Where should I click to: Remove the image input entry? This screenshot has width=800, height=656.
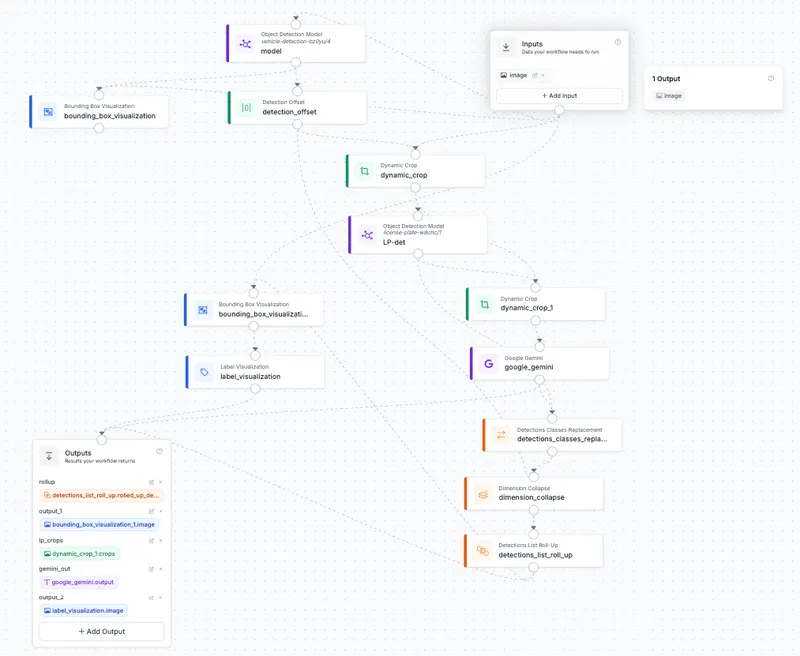(543, 75)
